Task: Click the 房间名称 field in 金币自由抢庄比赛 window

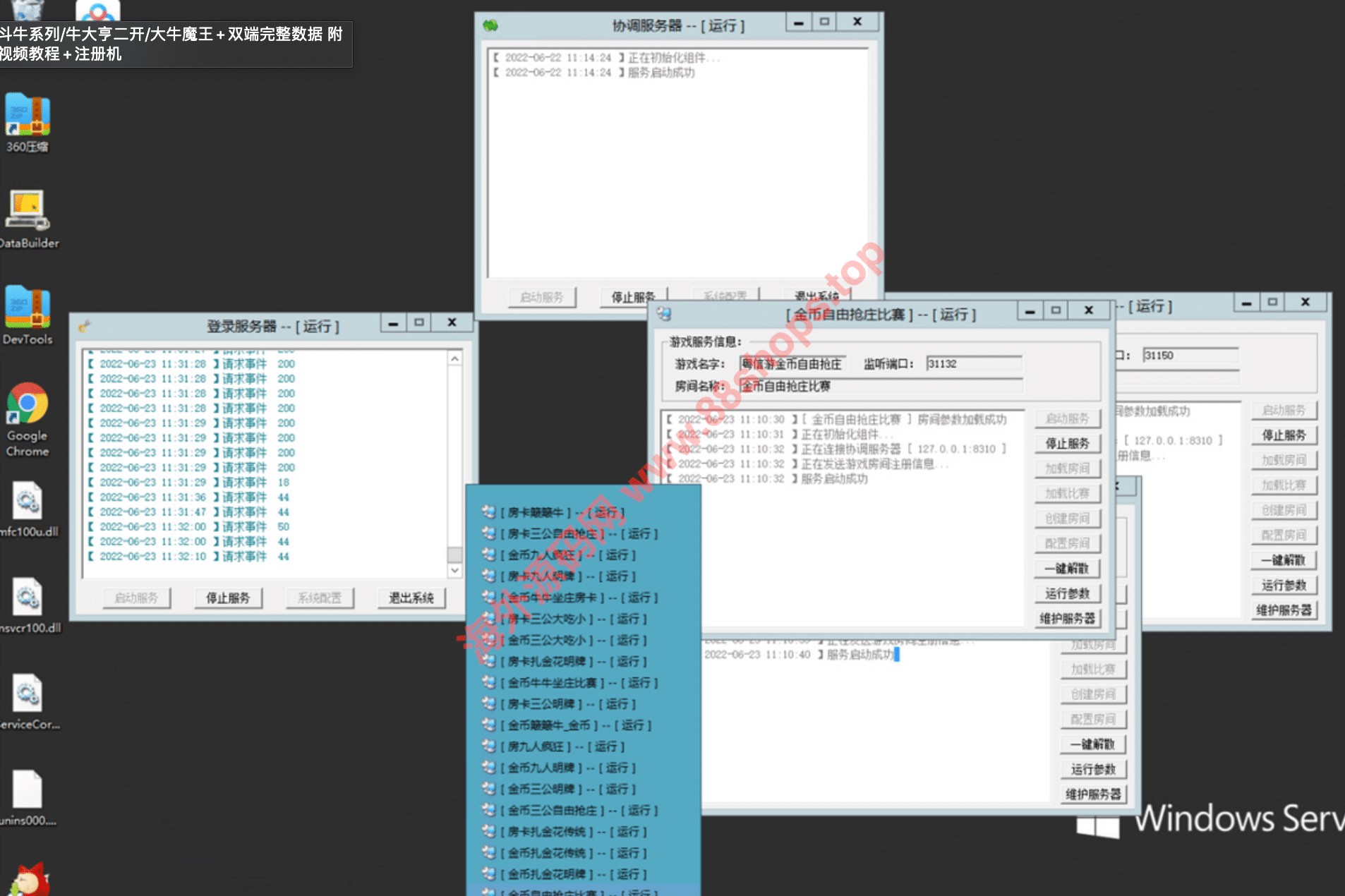Action: (881, 387)
